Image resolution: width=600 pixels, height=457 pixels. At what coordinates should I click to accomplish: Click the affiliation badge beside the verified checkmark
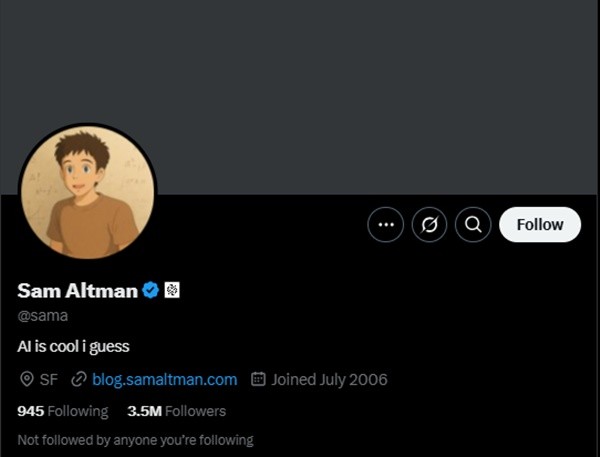[172, 291]
